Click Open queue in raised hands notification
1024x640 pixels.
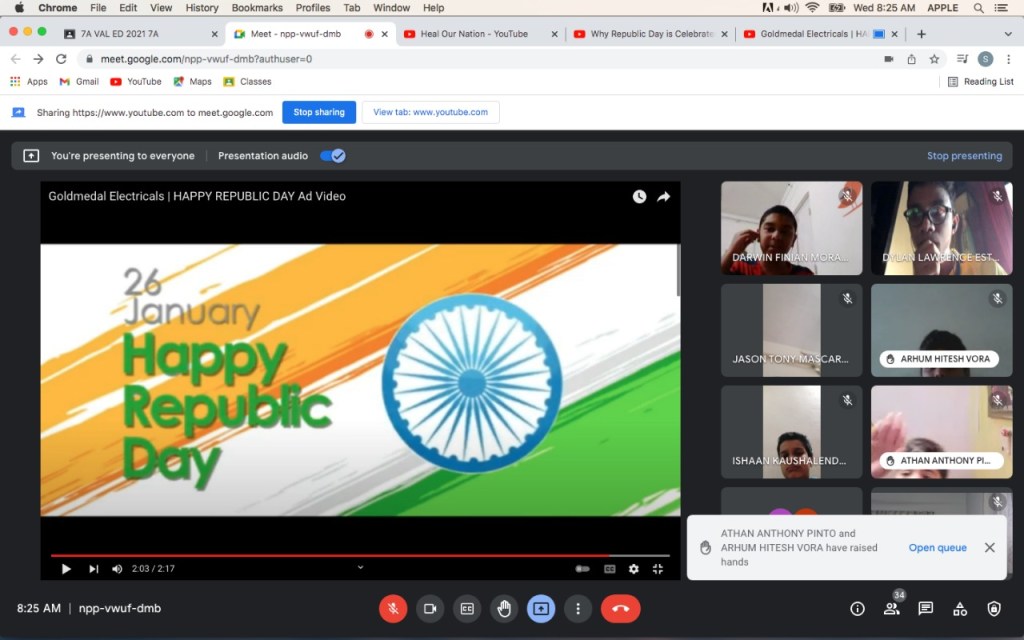click(937, 548)
